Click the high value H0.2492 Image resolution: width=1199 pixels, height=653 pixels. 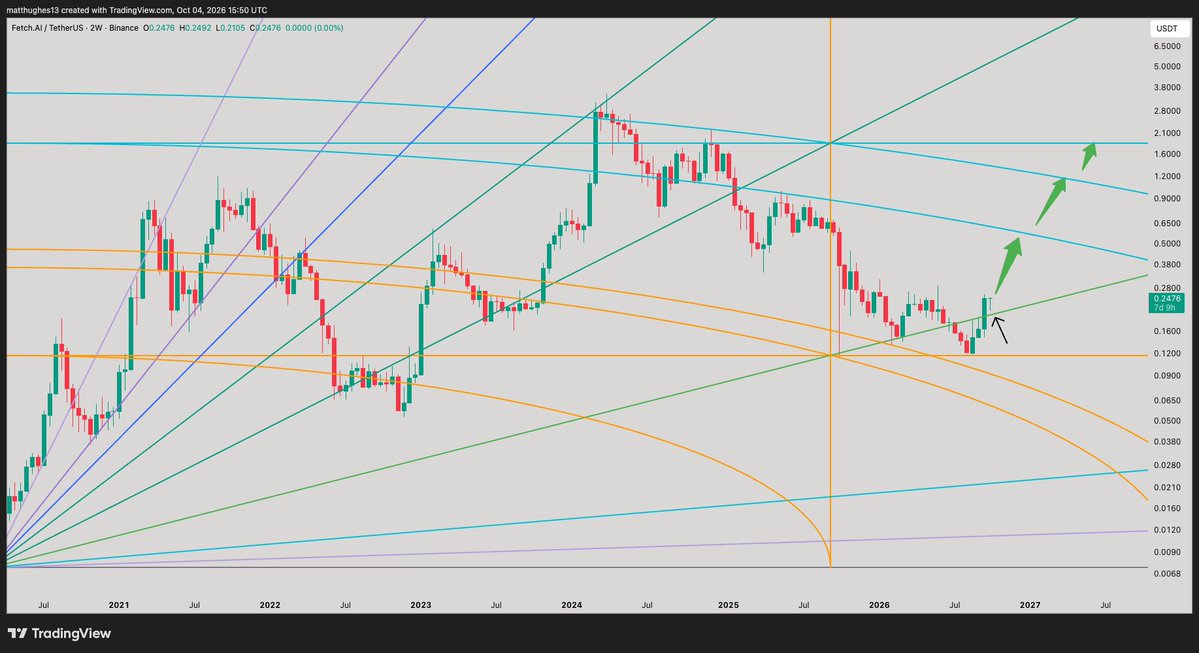[195, 28]
